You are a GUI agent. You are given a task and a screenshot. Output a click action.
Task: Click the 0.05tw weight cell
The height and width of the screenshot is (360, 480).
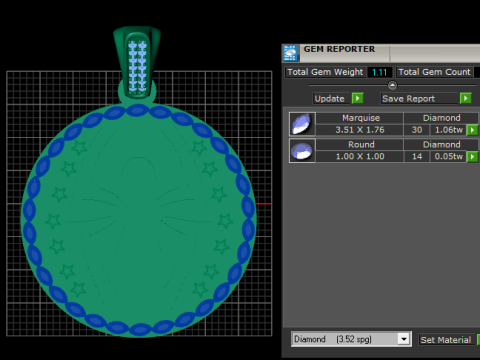[449, 156]
